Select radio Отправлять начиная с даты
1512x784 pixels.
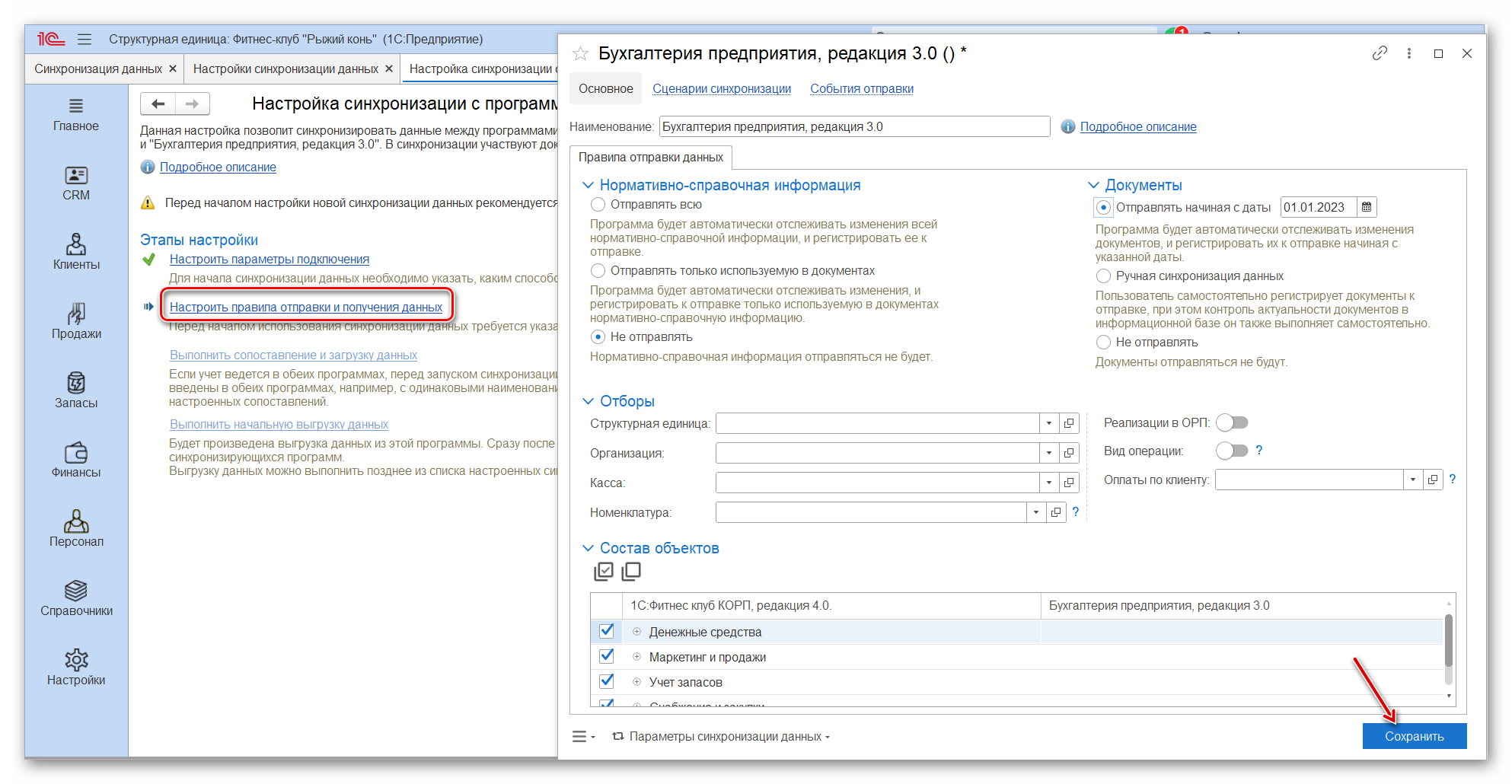tap(1104, 207)
